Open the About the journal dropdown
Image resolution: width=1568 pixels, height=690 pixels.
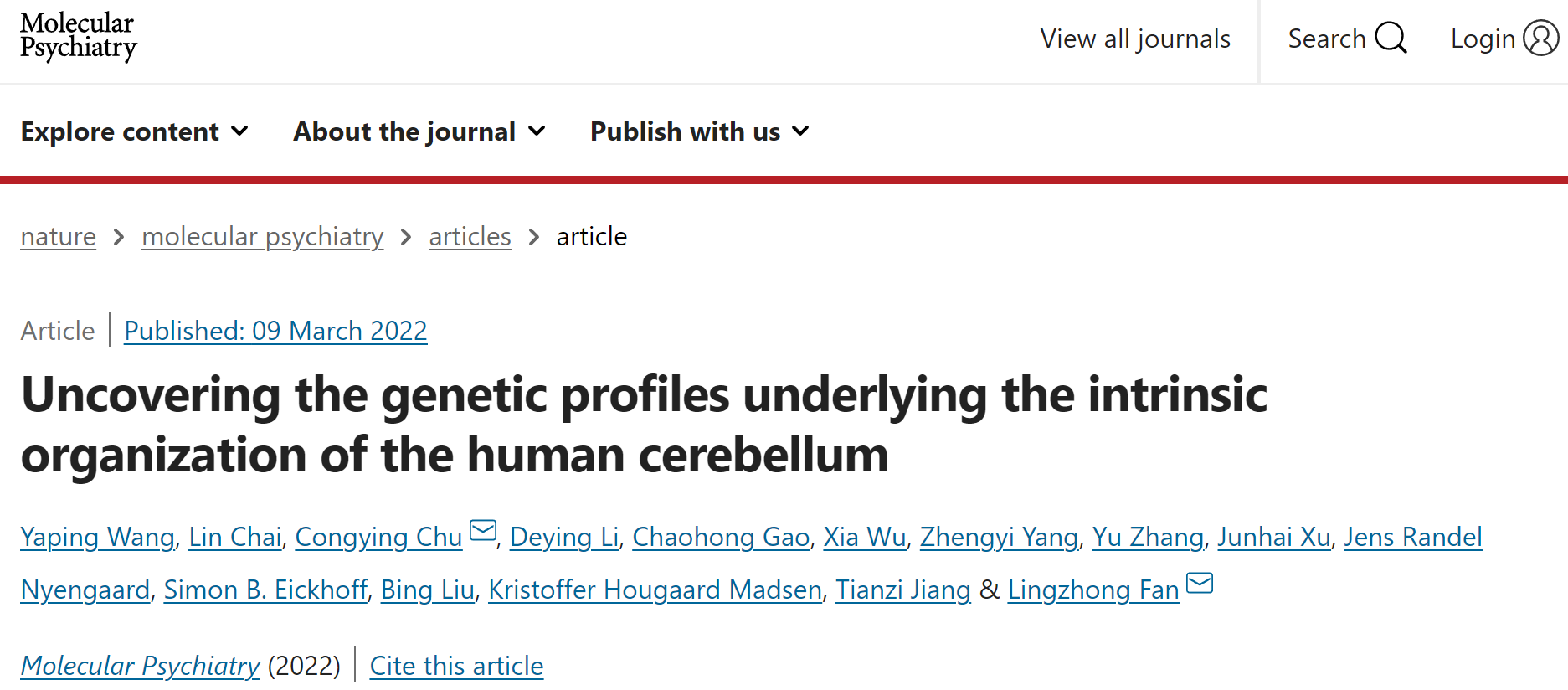[x=419, y=131]
